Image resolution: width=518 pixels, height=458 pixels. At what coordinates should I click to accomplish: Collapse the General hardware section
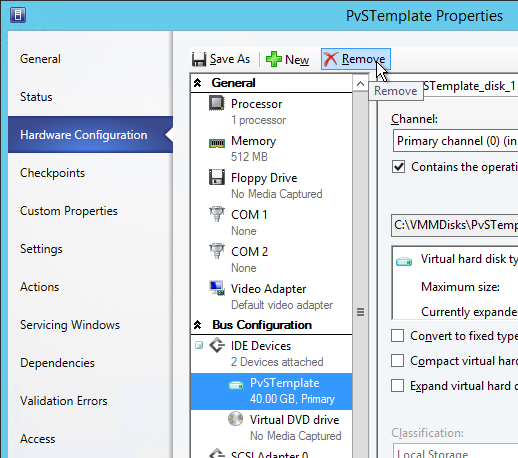point(197,83)
